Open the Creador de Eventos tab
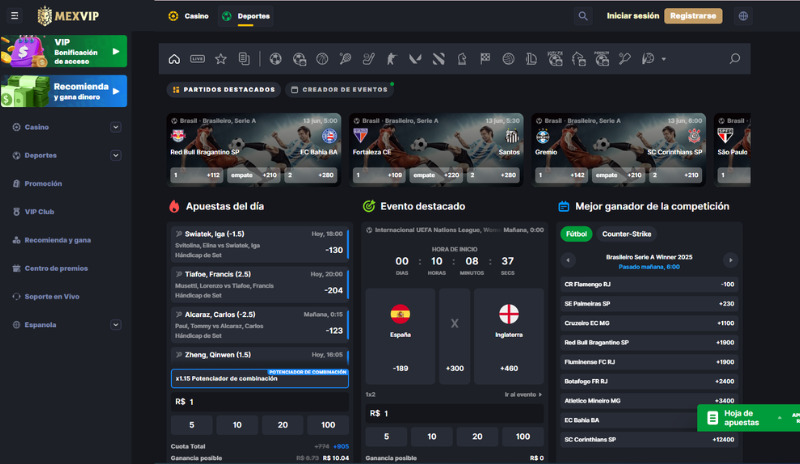This screenshot has width=800, height=464. [x=338, y=89]
